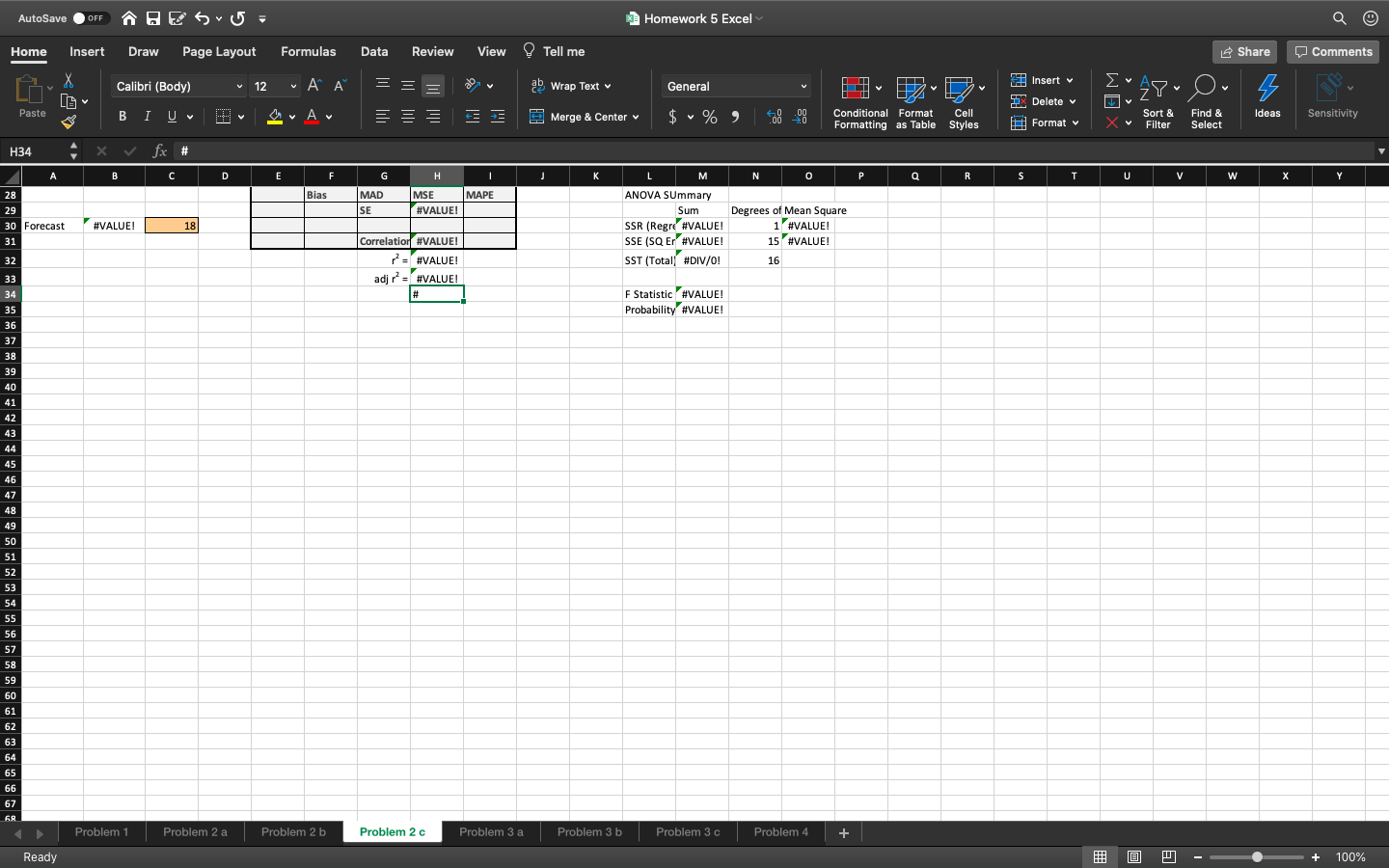Screen dimensions: 1389x868
Task: Open the Format cells dropdown
Action: point(1045,122)
